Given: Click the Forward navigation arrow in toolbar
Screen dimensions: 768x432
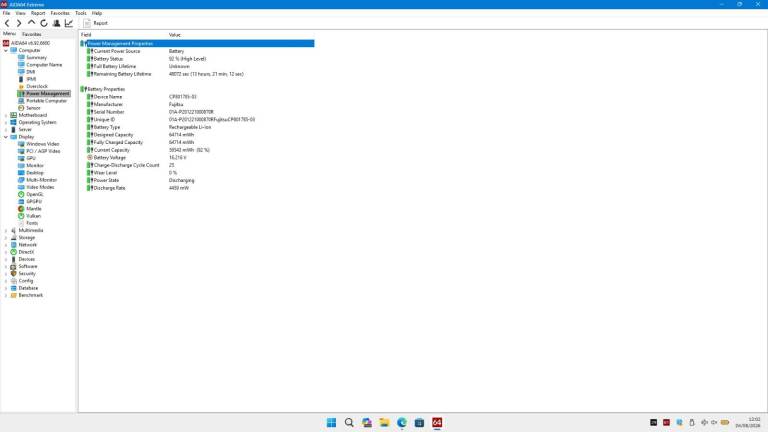Looking at the screenshot, I should [x=19, y=23].
